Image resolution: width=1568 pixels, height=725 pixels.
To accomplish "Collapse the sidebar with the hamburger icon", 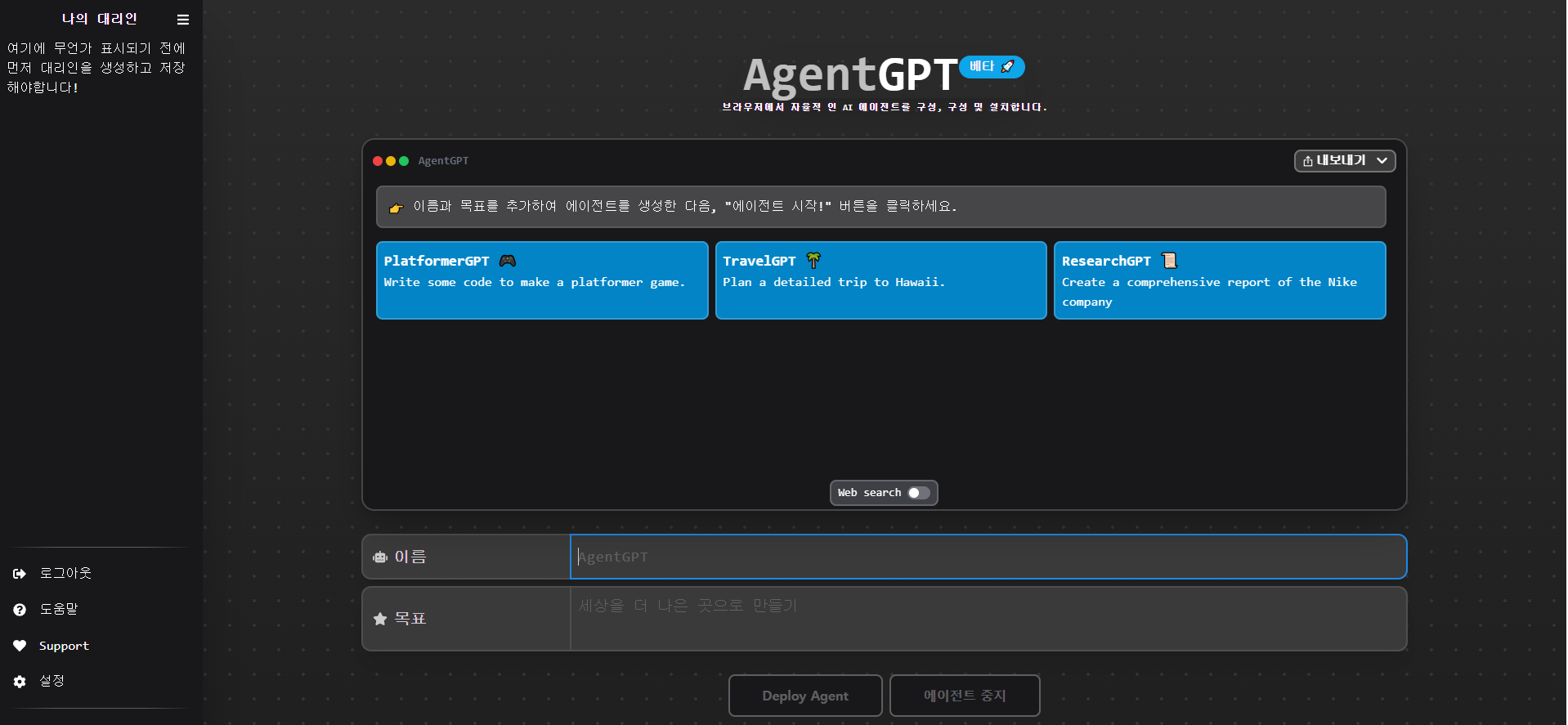I will point(183,20).
